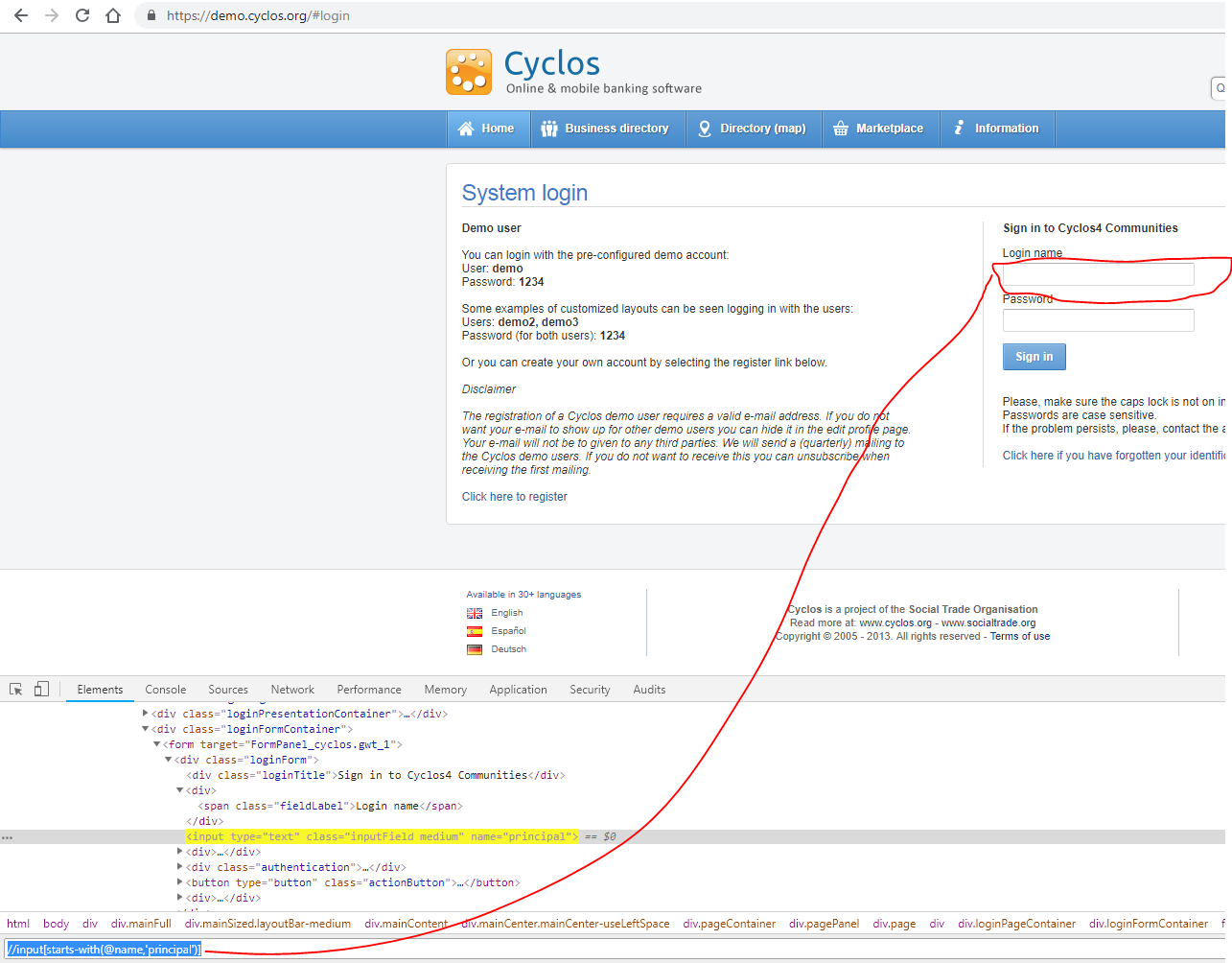Expand the authentication div node
This screenshot has height=963, width=1232.
point(180,867)
